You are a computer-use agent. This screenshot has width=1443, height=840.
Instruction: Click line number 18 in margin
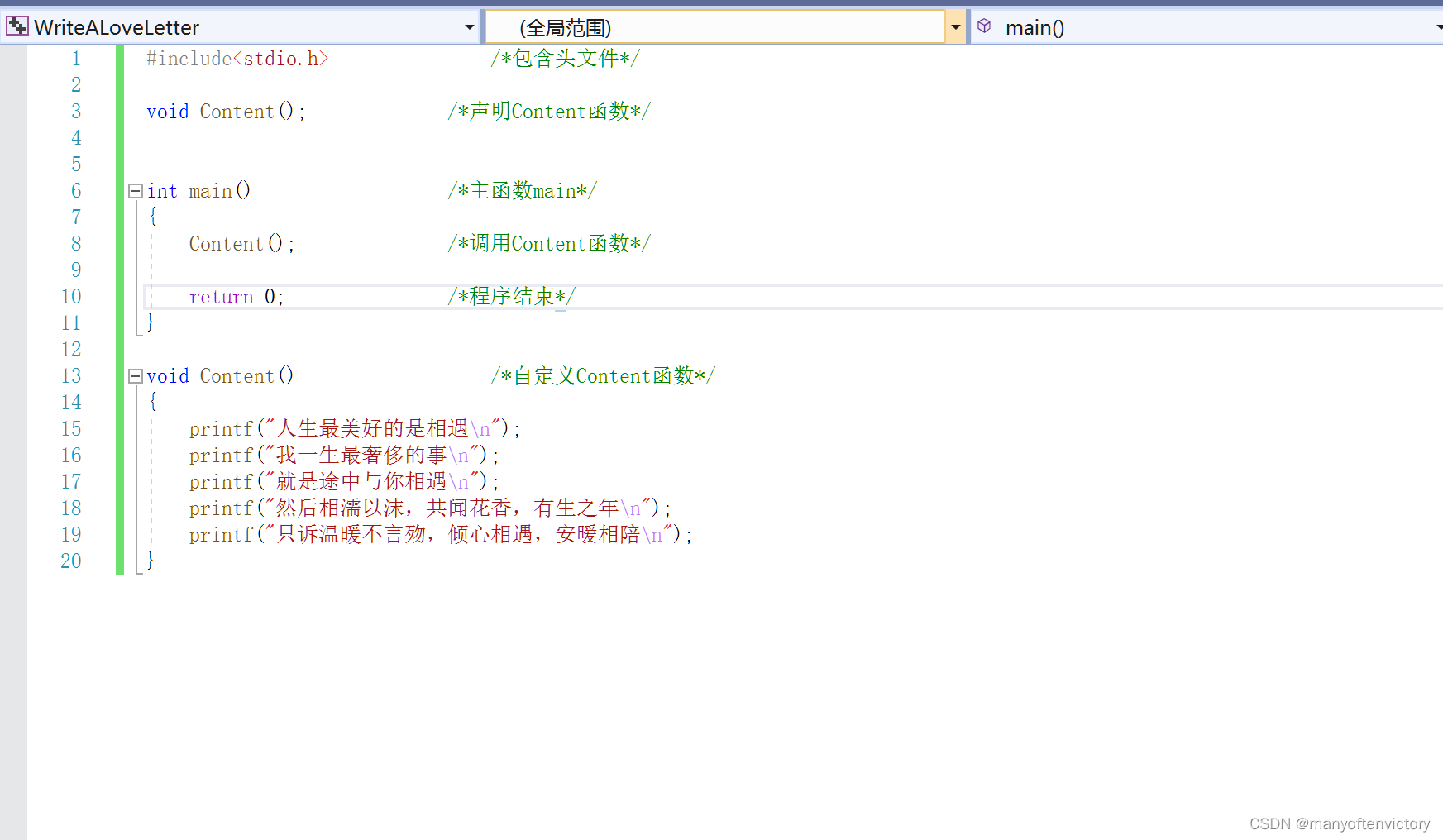tap(71, 508)
